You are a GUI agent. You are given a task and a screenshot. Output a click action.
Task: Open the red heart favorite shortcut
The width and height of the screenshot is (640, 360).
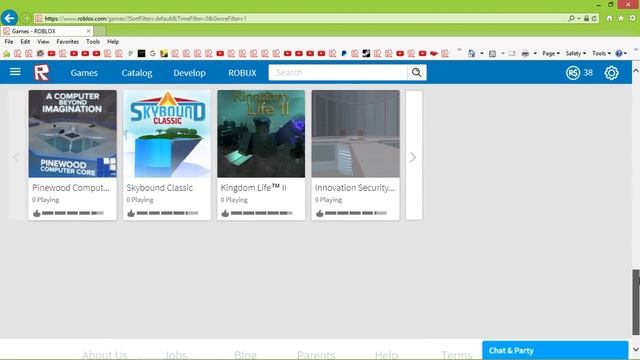pyautogui.click(x=433, y=53)
